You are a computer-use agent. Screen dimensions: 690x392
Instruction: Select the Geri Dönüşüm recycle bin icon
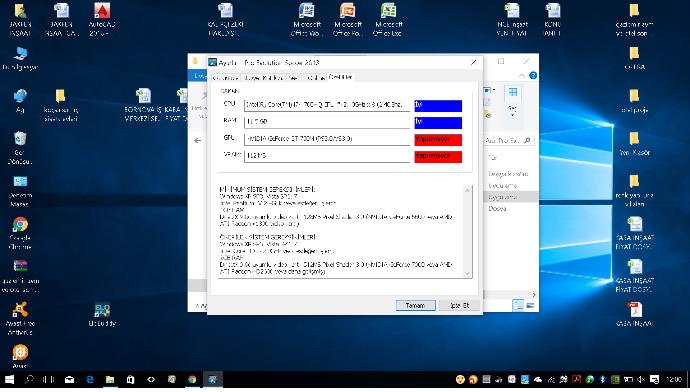(x=20, y=148)
